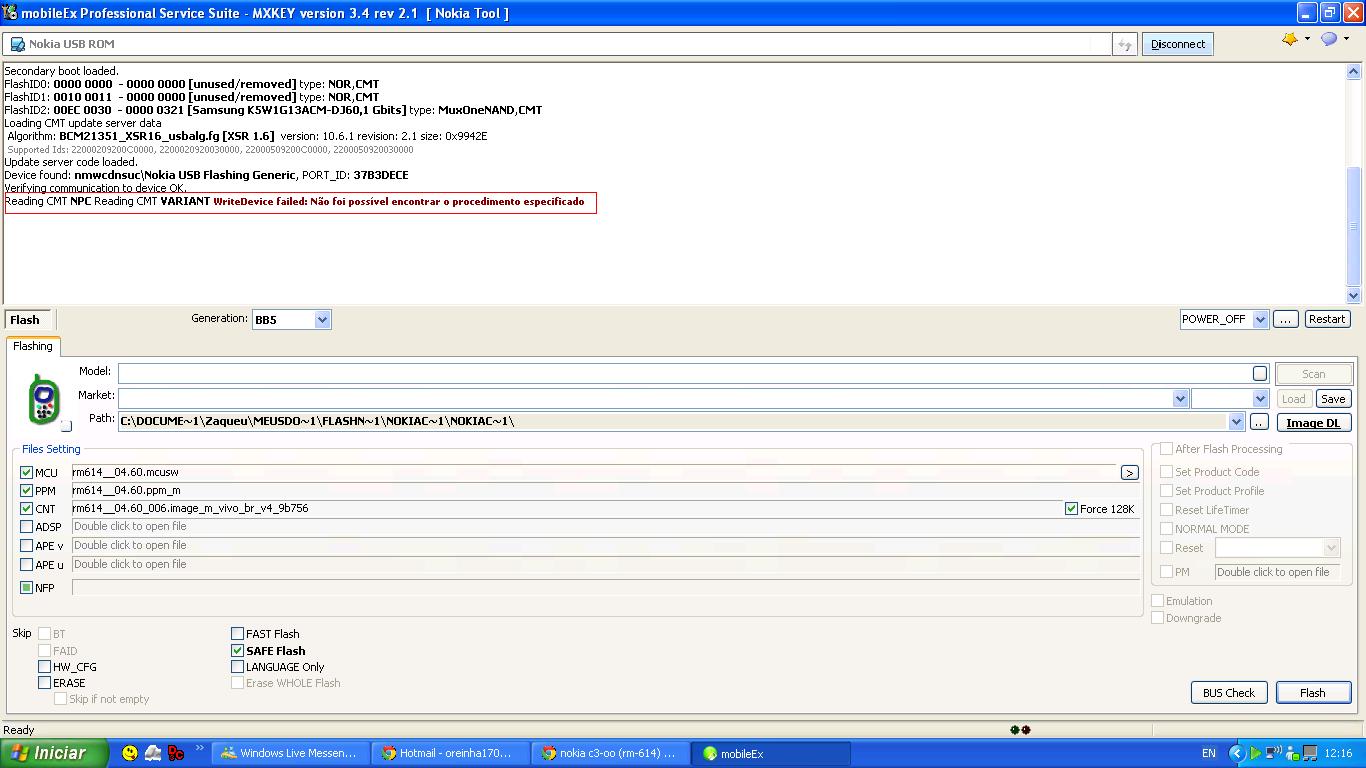Enable the ADSP file checkbox
Screen dimensions: 1366x768
click(27, 527)
